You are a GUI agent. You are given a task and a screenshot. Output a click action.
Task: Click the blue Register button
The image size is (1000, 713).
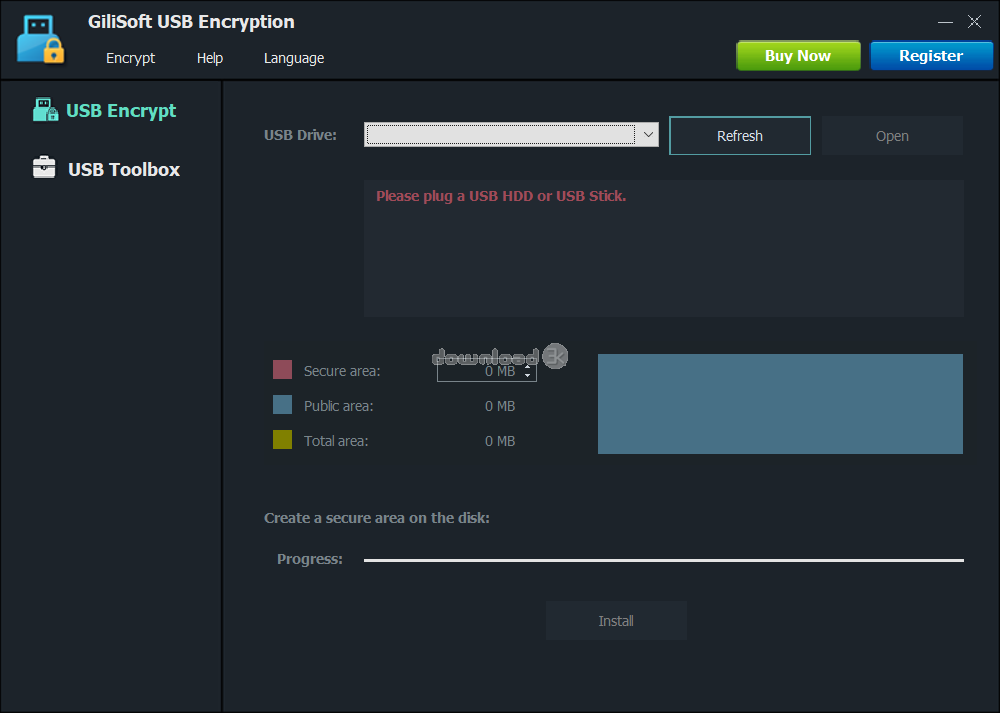931,55
